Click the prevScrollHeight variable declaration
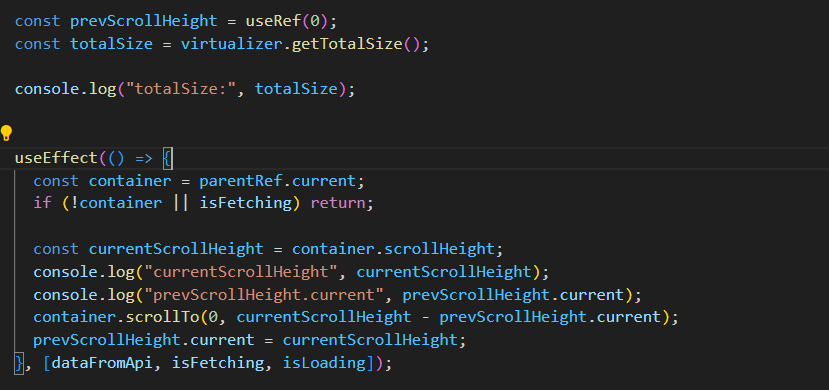Screen dimensions: 829x390 click(144, 21)
